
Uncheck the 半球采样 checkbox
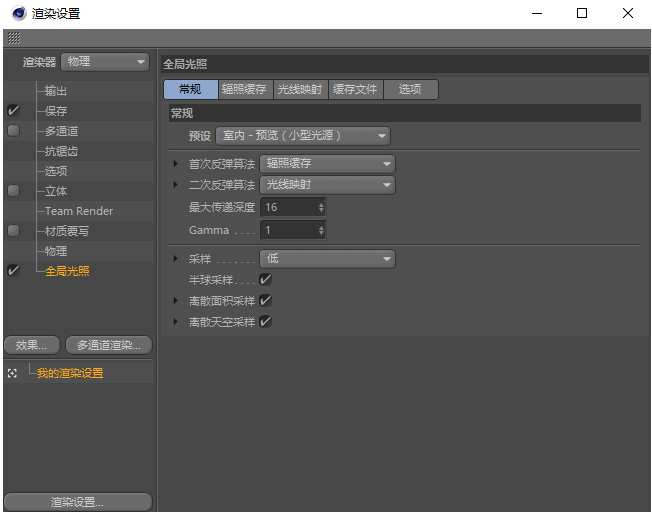click(x=265, y=279)
